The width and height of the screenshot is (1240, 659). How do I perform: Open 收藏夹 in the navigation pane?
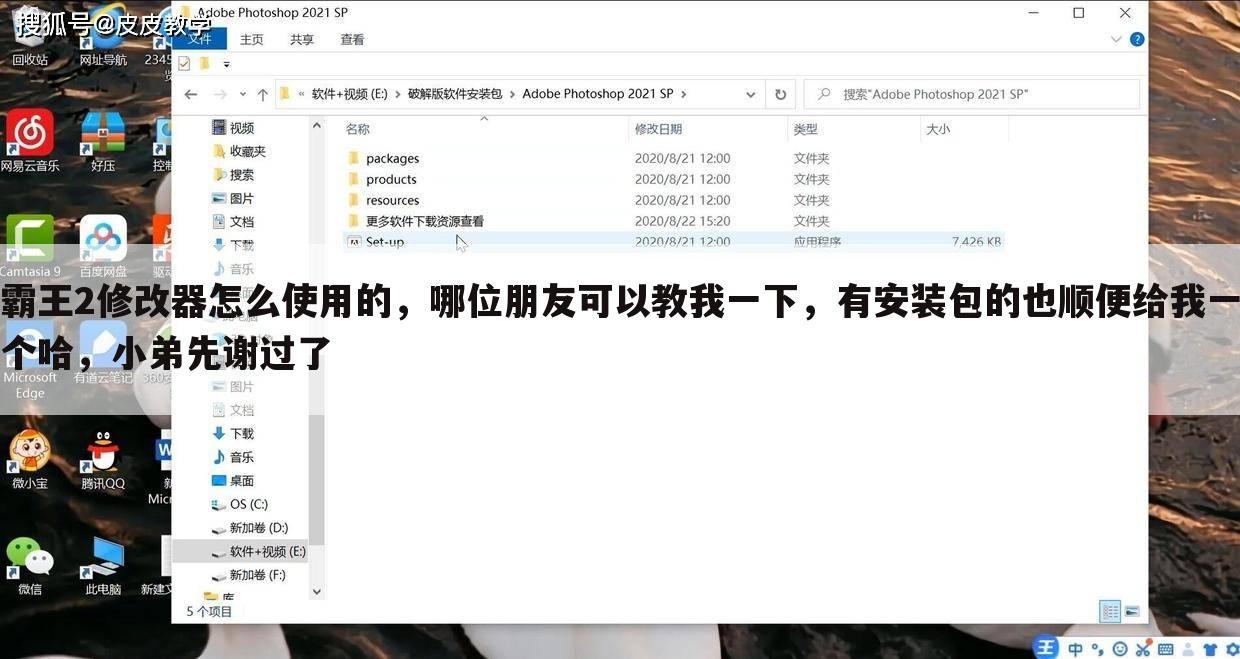point(247,151)
